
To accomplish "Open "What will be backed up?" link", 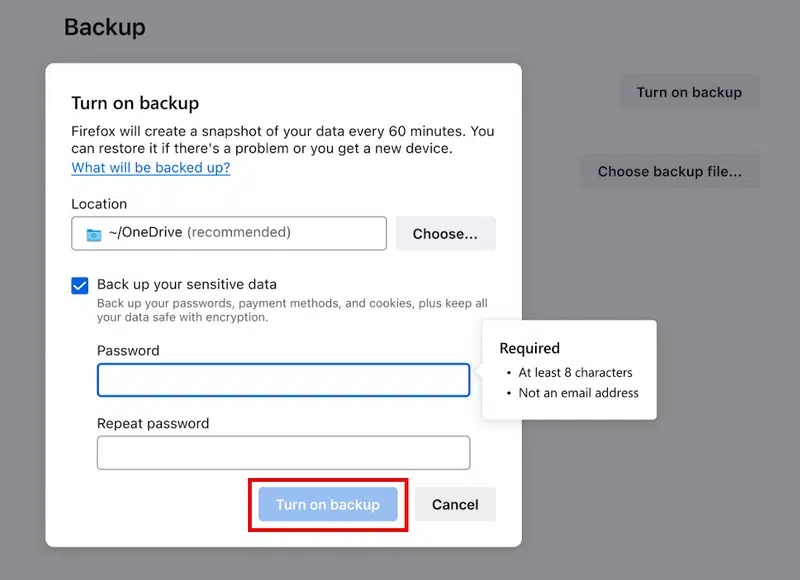I will pyautogui.click(x=151, y=167).
